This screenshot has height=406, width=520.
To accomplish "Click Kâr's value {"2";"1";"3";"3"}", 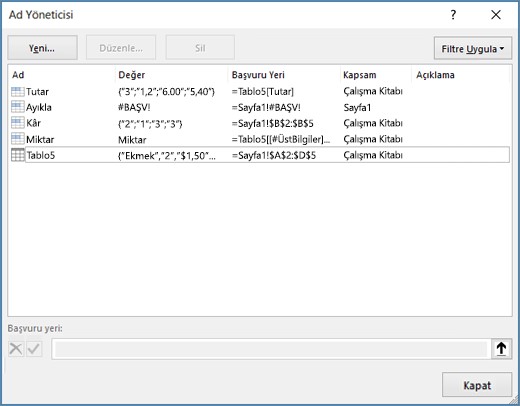I will point(150,124).
